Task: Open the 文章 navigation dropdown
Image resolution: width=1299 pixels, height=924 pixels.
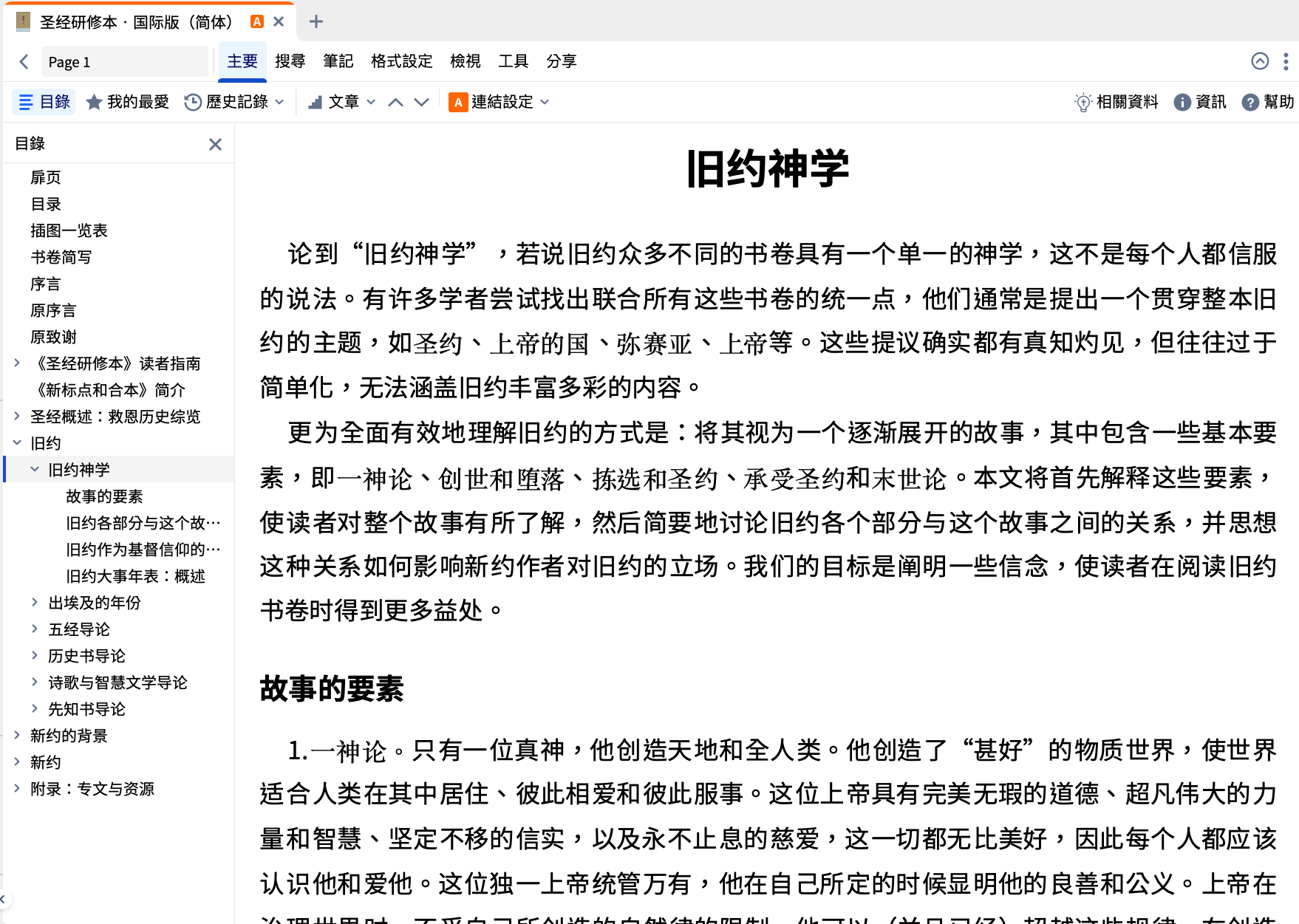Action: [x=342, y=102]
